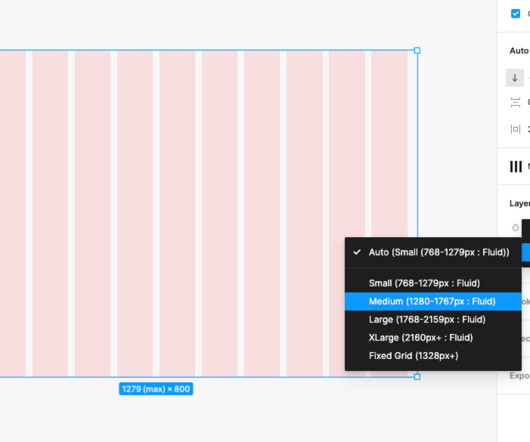The height and width of the screenshot is (442, 530).
Task: Click the Layer section heading
Action: pyautogui.click(x=520, y=203)
